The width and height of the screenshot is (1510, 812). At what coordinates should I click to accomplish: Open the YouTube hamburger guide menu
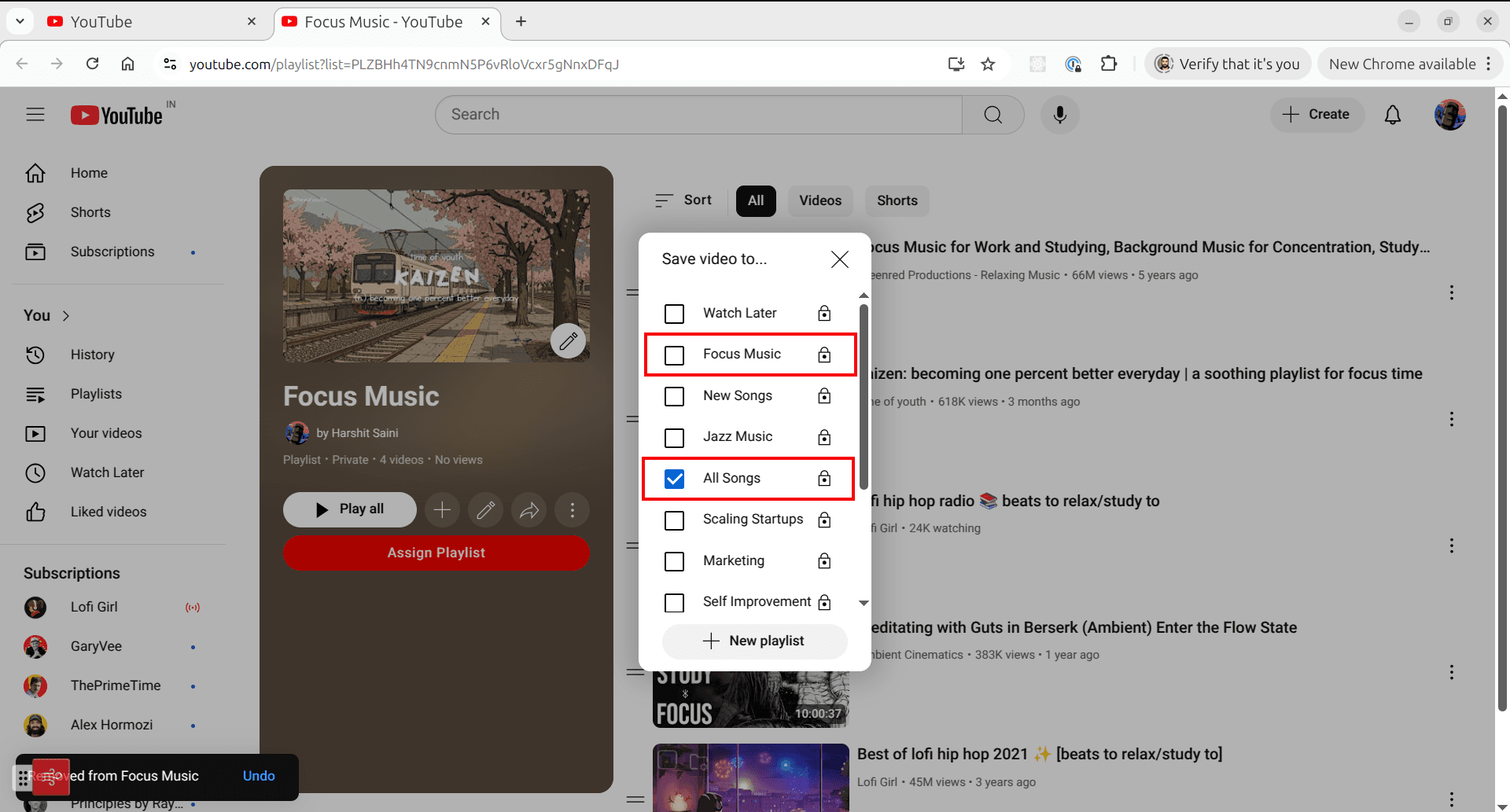tap(35, 115)
